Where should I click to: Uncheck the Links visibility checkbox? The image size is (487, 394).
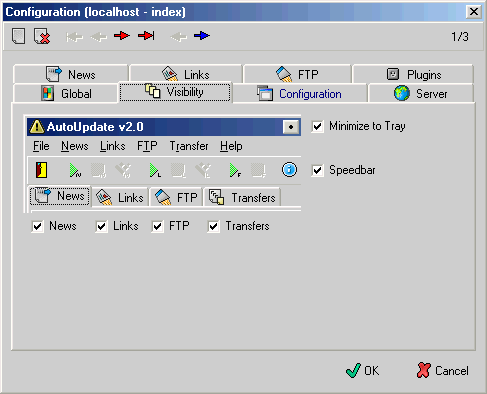[x=101, y=226]
